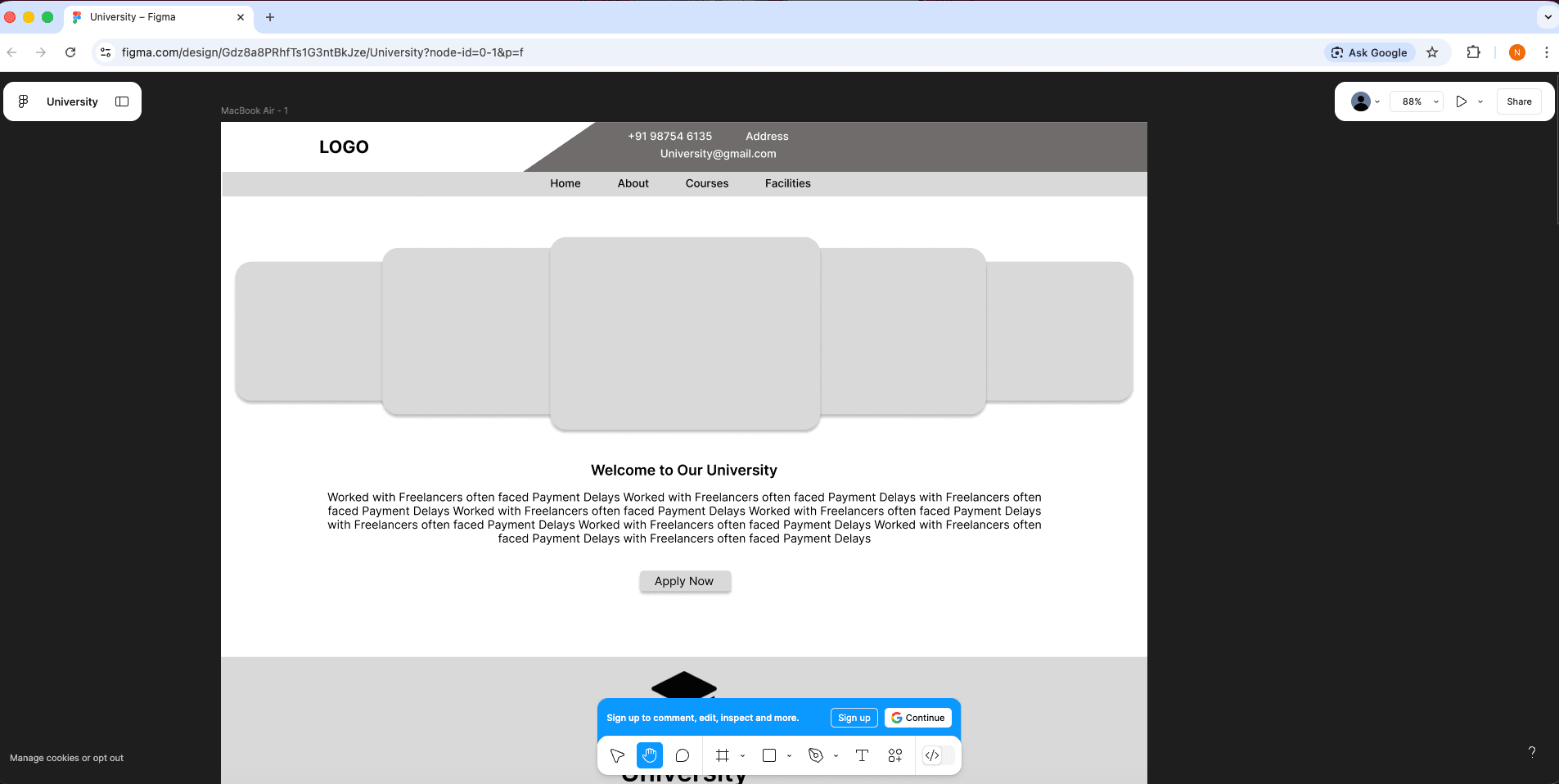Click the University@gmail.com text

click(719, 154)
